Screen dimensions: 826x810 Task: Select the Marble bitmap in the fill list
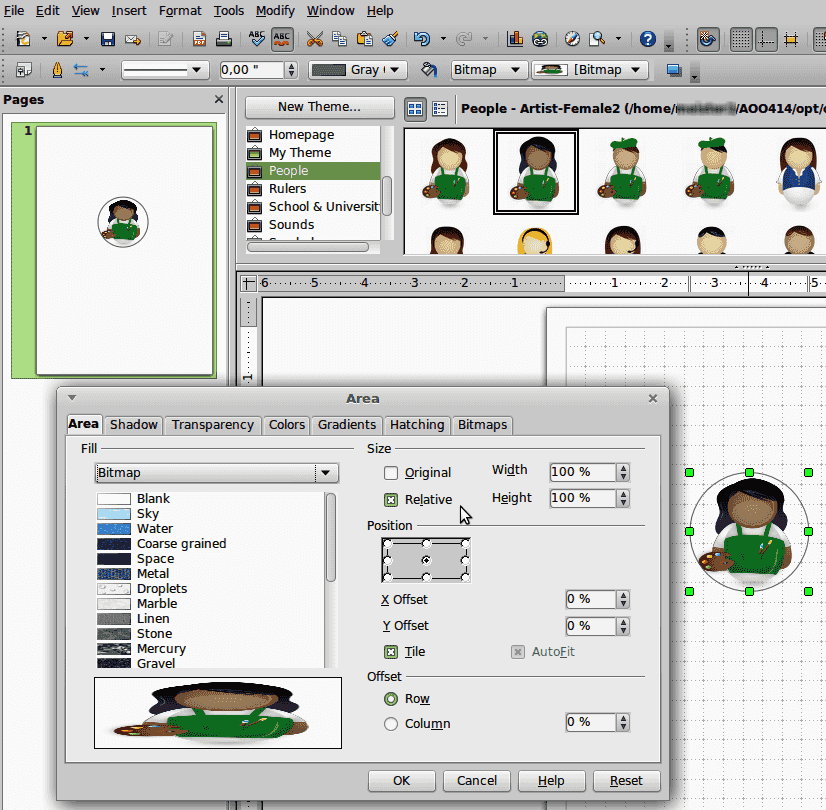(160, 603)
